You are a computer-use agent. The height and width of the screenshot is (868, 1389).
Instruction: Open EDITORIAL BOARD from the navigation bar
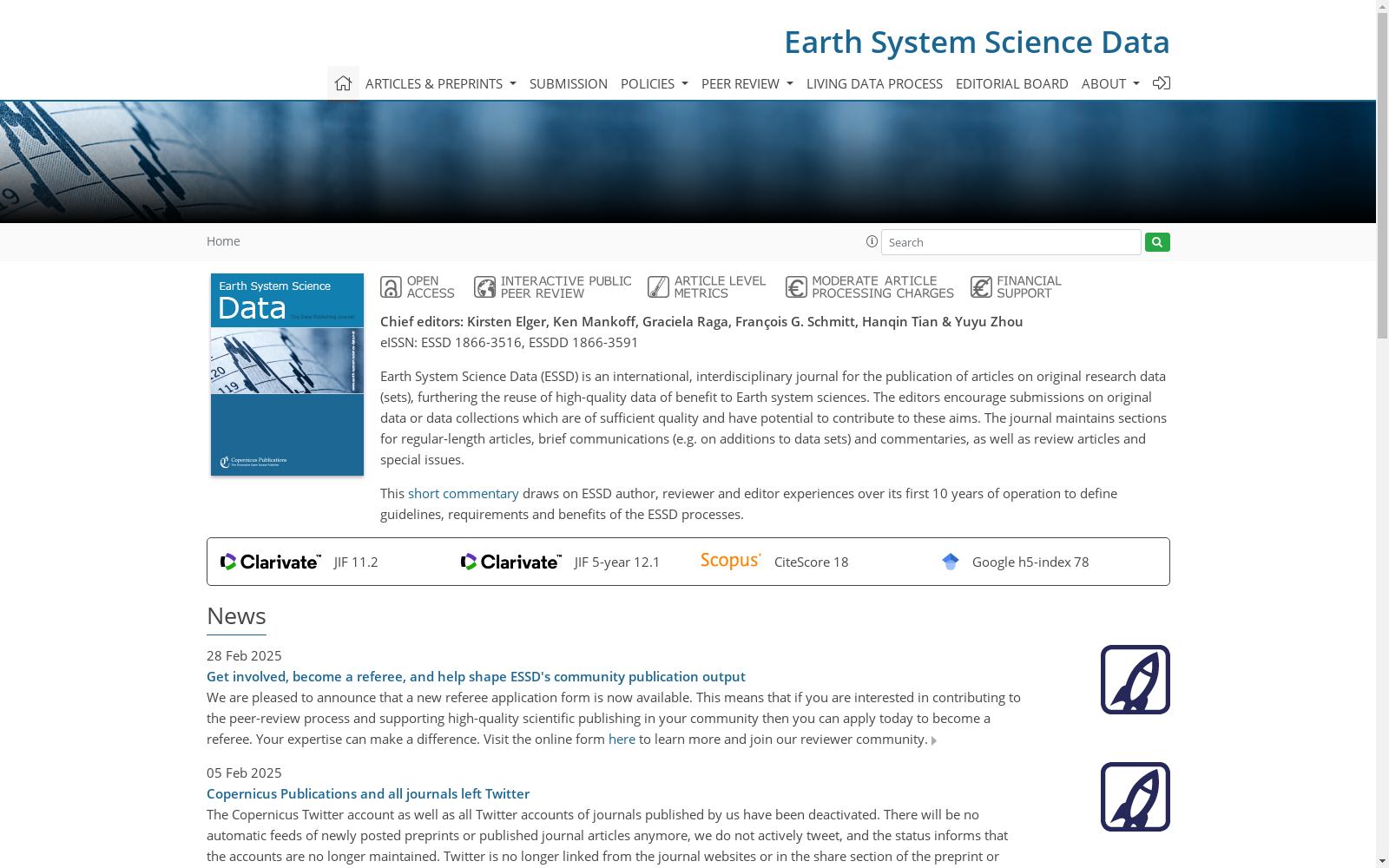pyautogui.click(x=1011, y=83)
